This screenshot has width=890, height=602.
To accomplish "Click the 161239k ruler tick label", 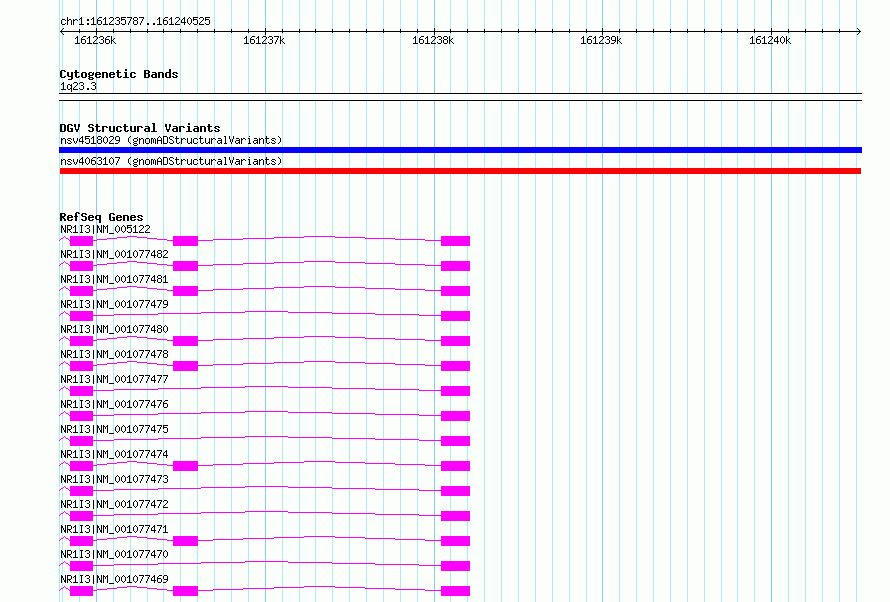I will pyautogui.click(x=601, y=40).
